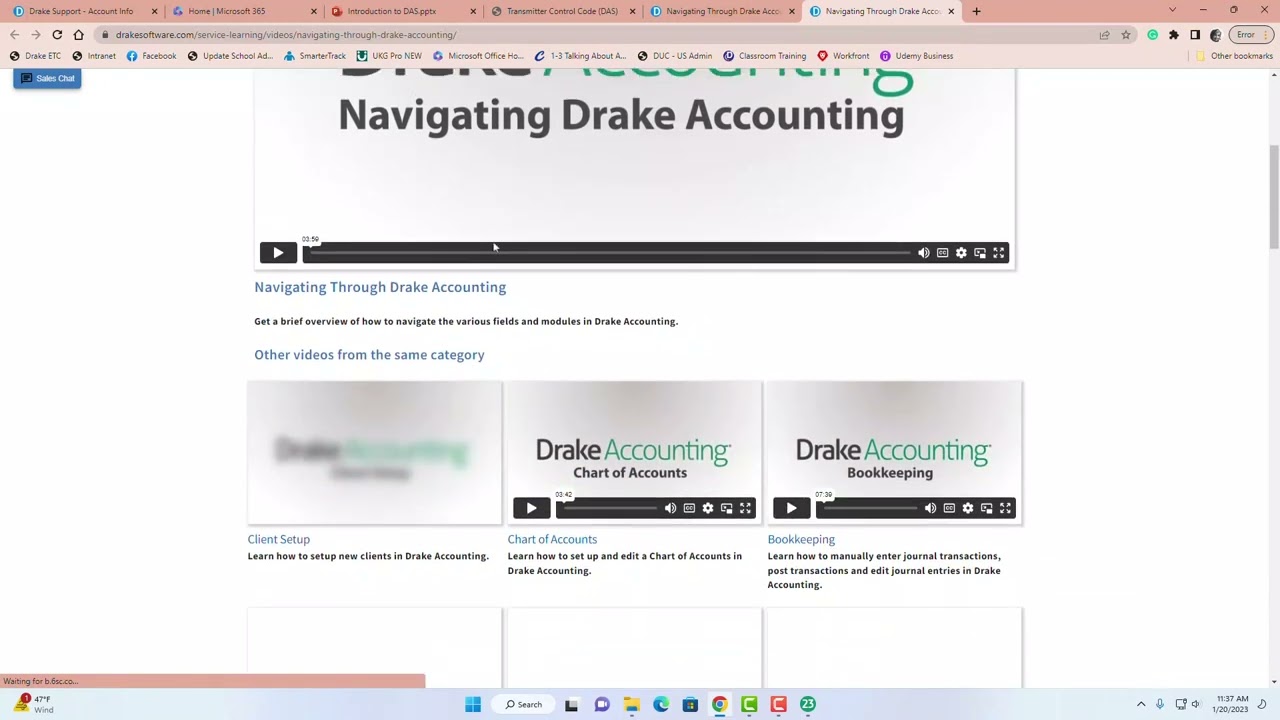Play the Chart of Accounts video
The height and width of the screenshot is (720, 1280).
[531, 508]
